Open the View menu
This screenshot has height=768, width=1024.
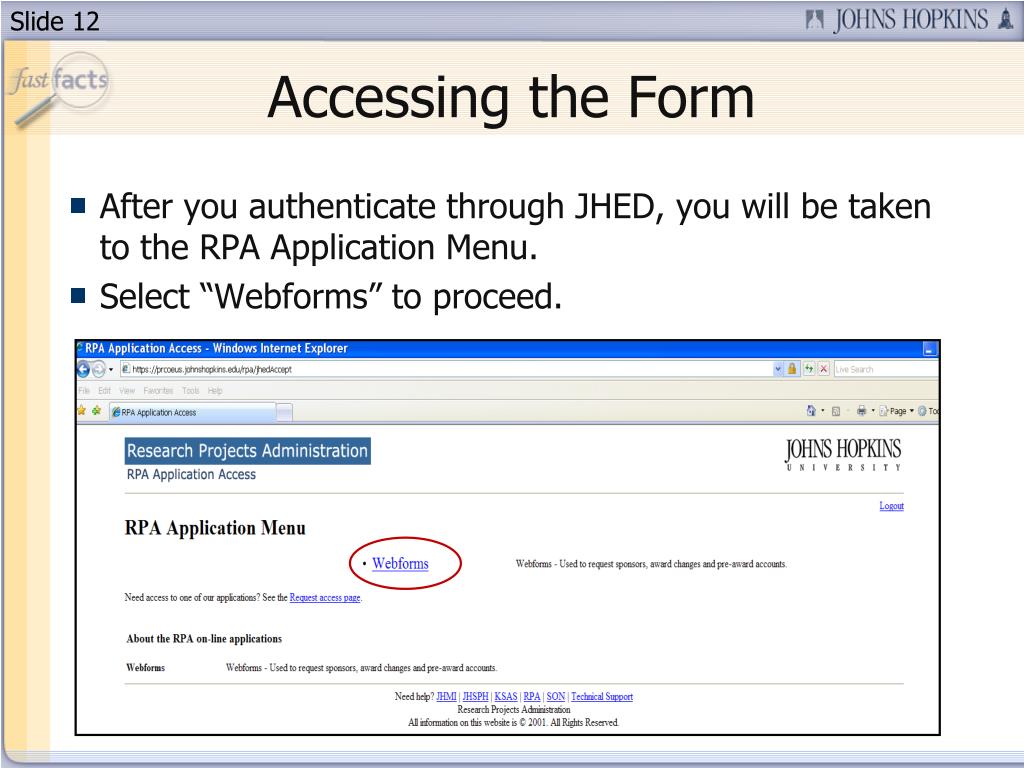point(127,391)
